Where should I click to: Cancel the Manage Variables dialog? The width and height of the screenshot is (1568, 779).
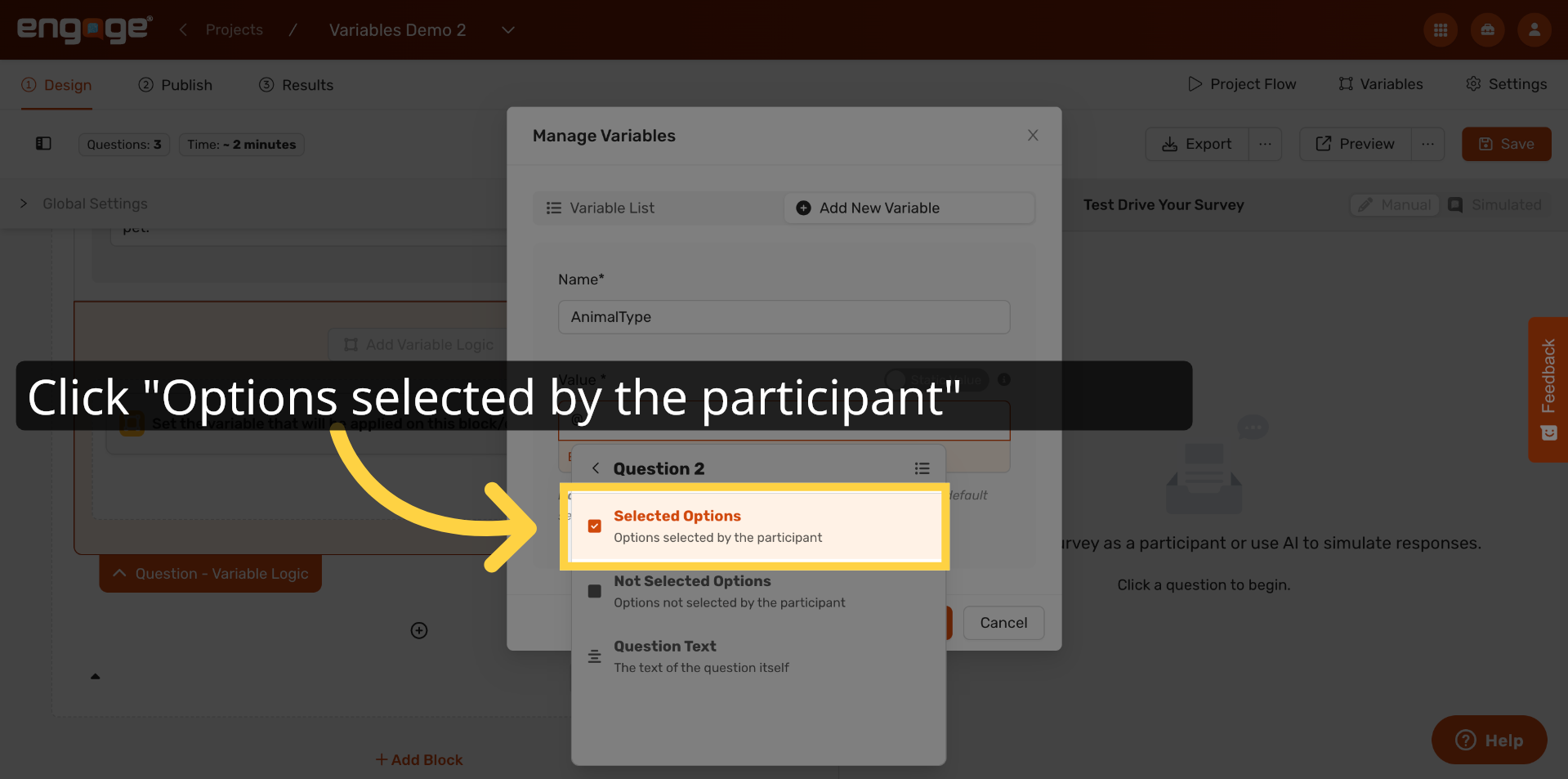pyautogui.click(x=1003, y=623)
